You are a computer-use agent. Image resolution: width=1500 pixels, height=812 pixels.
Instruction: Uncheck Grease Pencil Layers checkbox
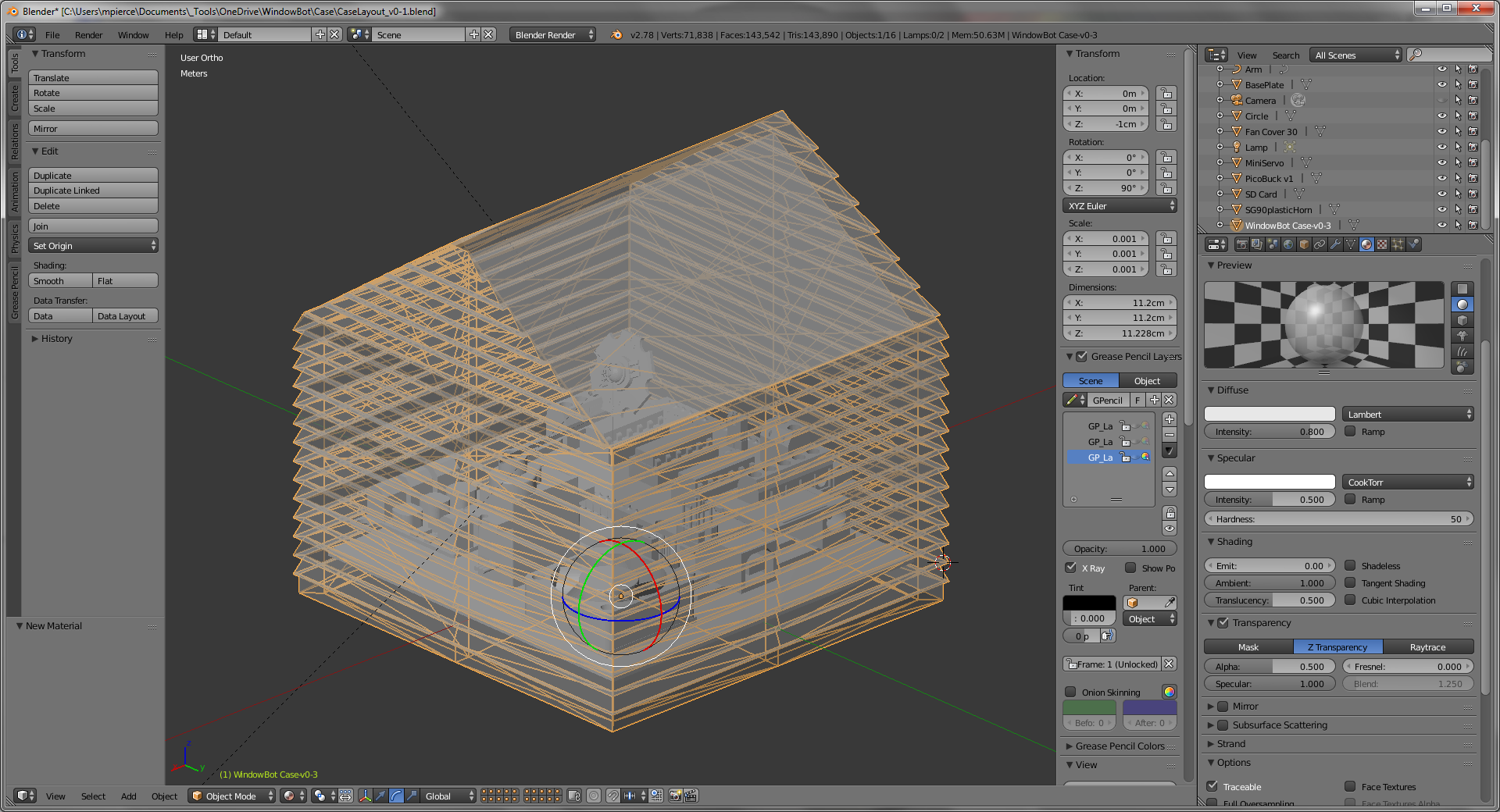coord(1082,357)
